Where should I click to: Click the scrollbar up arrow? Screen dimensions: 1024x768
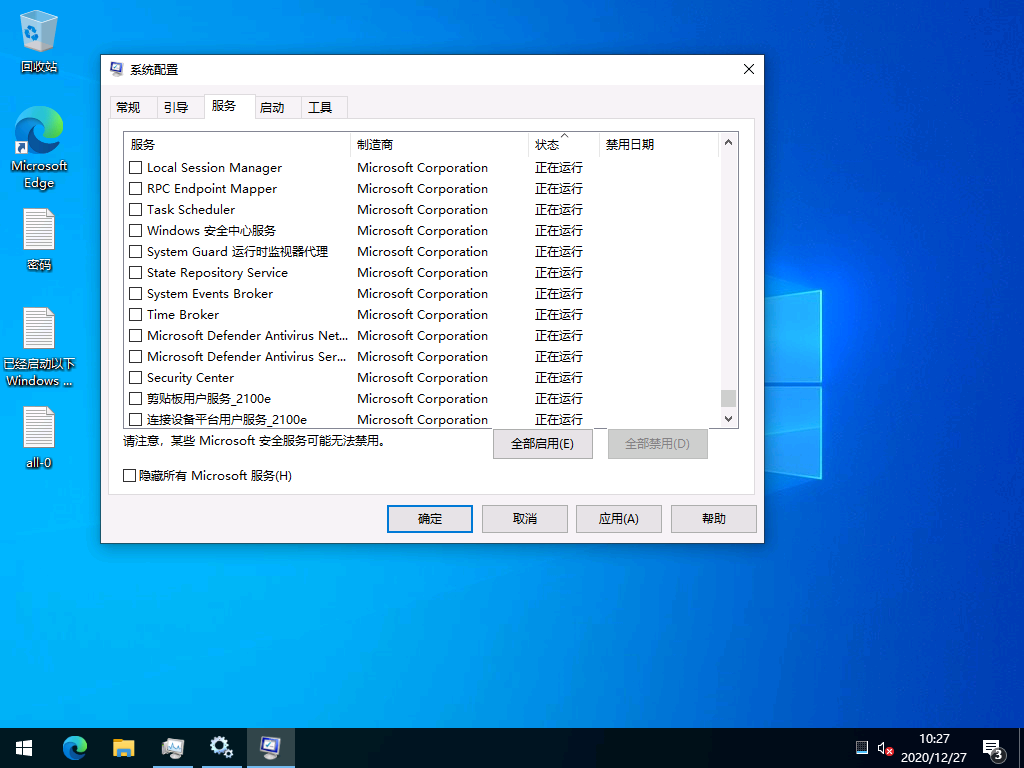729,142
